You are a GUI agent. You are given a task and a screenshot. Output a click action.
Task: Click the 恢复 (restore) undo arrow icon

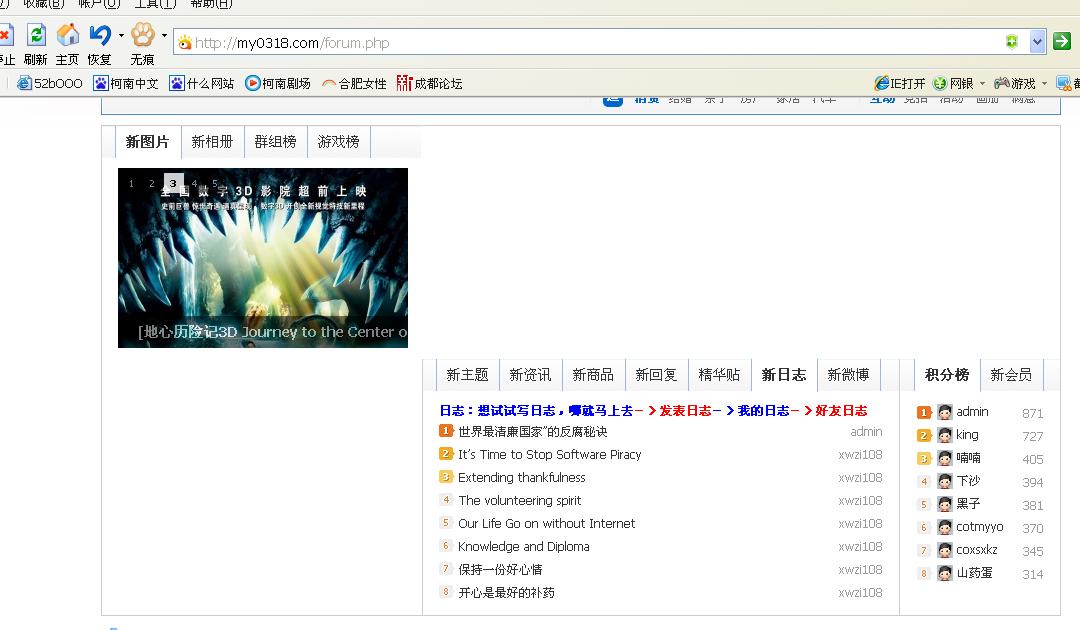click(x=101, y=34)
